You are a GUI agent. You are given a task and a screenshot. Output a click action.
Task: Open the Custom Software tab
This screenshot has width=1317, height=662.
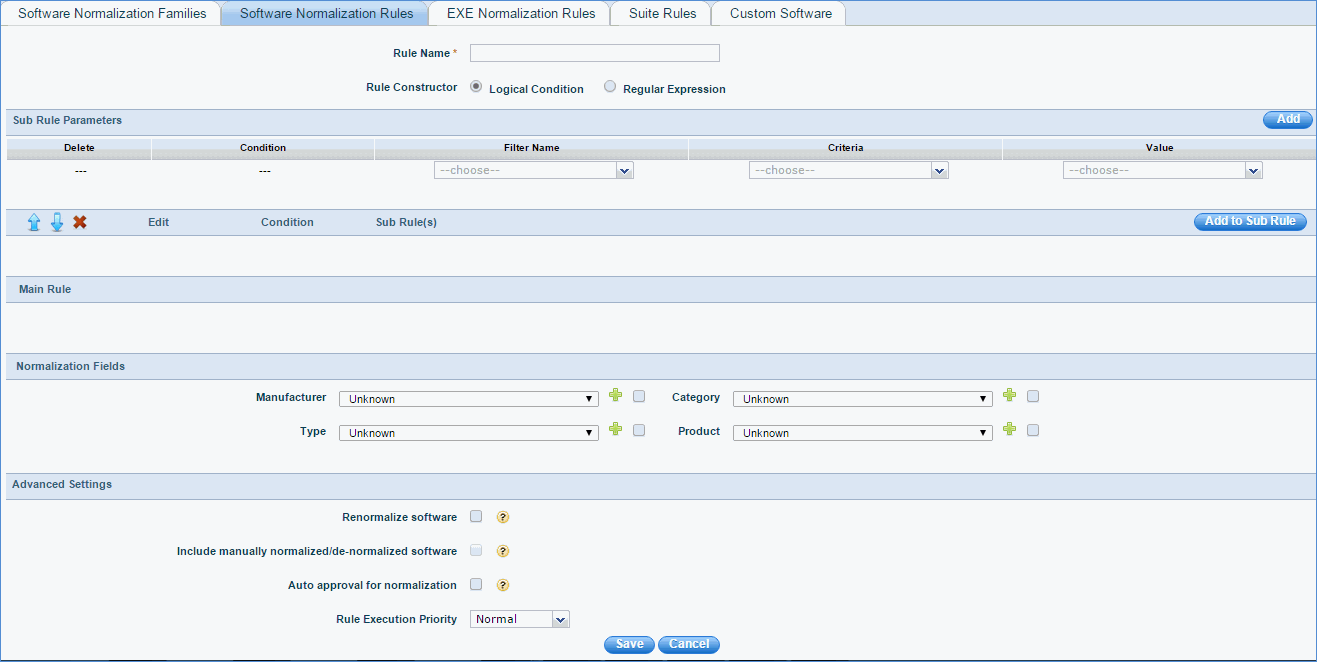780,14
